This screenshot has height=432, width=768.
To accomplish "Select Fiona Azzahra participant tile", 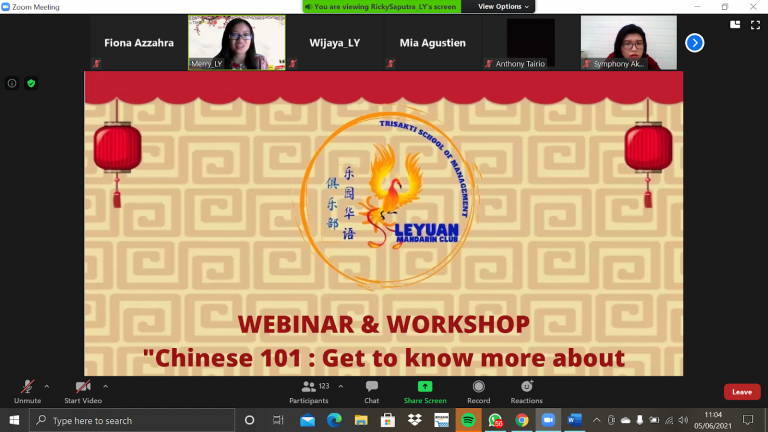I will tap(139, 43).
